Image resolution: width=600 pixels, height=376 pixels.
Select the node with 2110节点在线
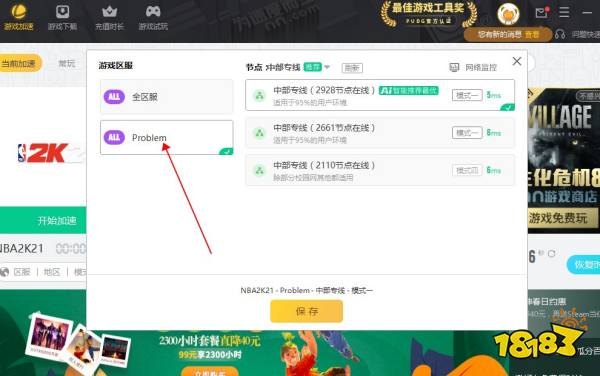pyautogui.click(x=380, y=170)
